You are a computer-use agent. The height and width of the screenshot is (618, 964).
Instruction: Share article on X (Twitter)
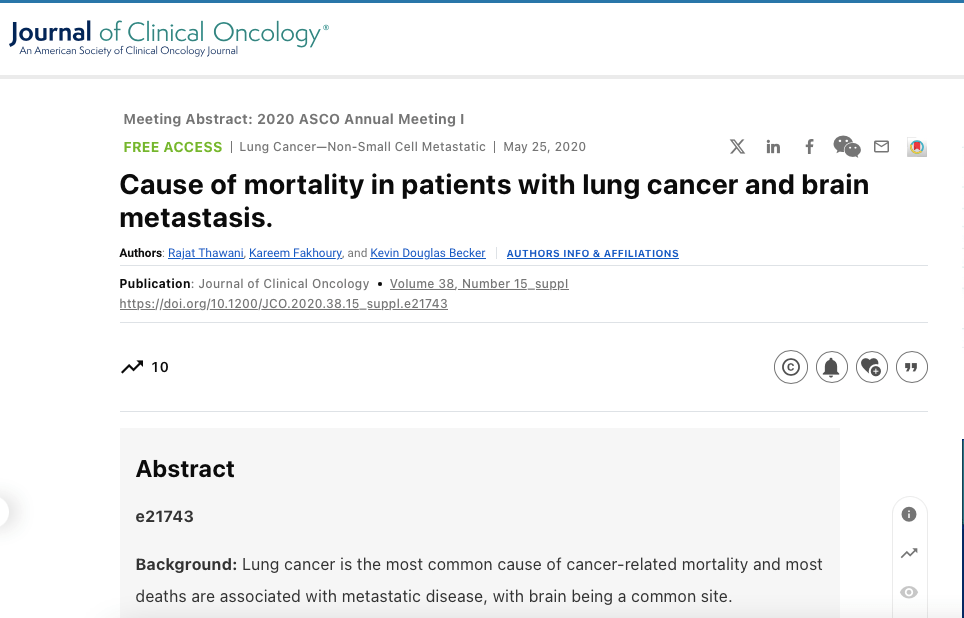[737, 147]
